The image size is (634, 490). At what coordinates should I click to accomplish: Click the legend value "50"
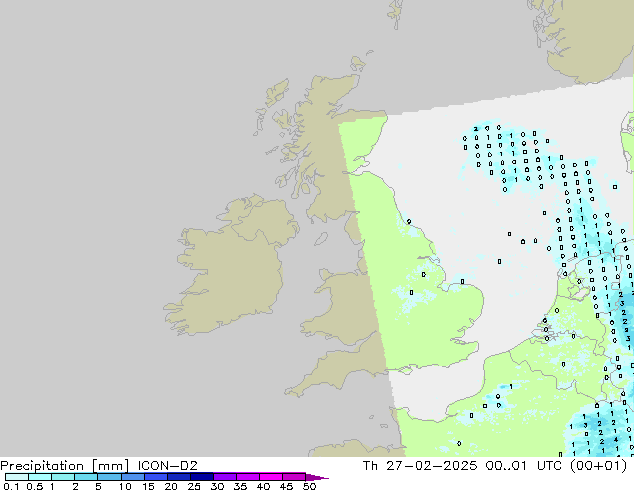(309, 486)
